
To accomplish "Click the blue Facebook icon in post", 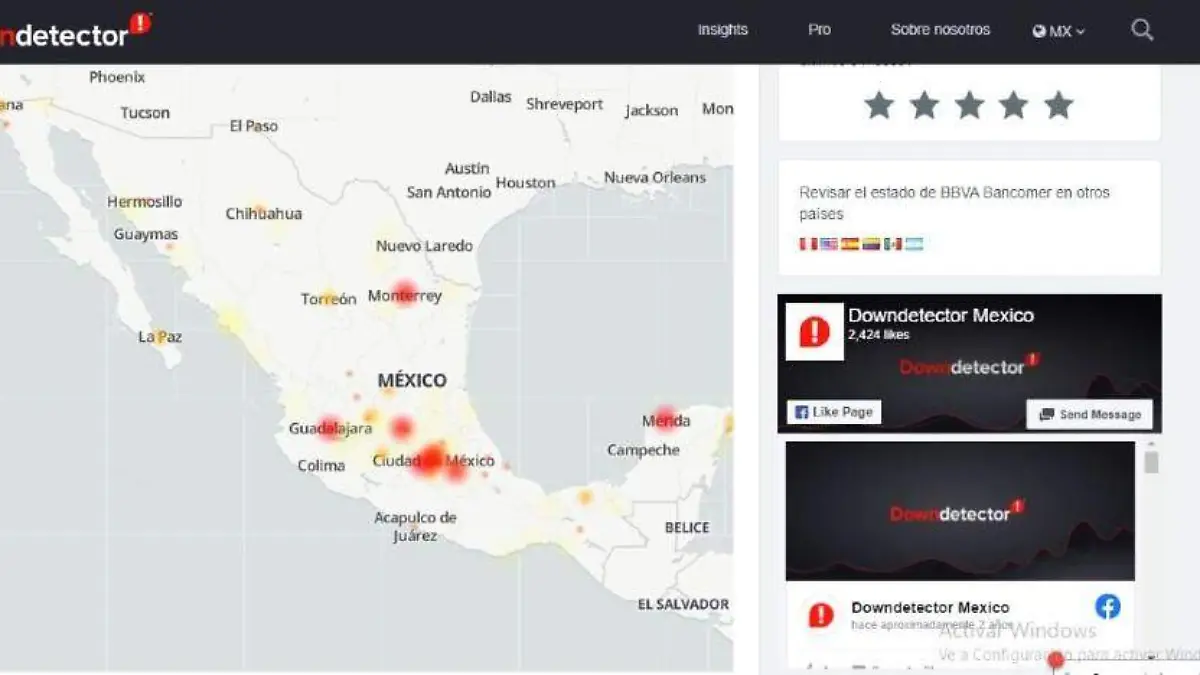I will (1107, 606).
